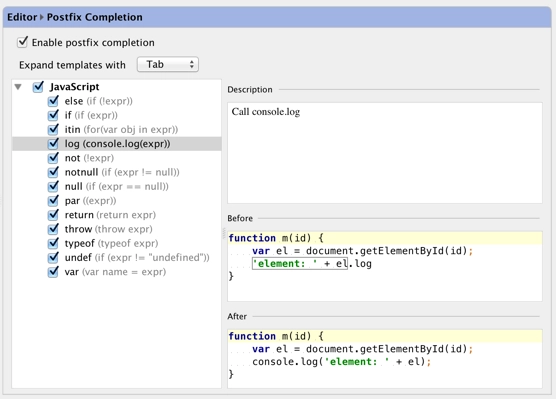Select the not (!expr) template
The image size is (556, 399).
coord(89,158)
